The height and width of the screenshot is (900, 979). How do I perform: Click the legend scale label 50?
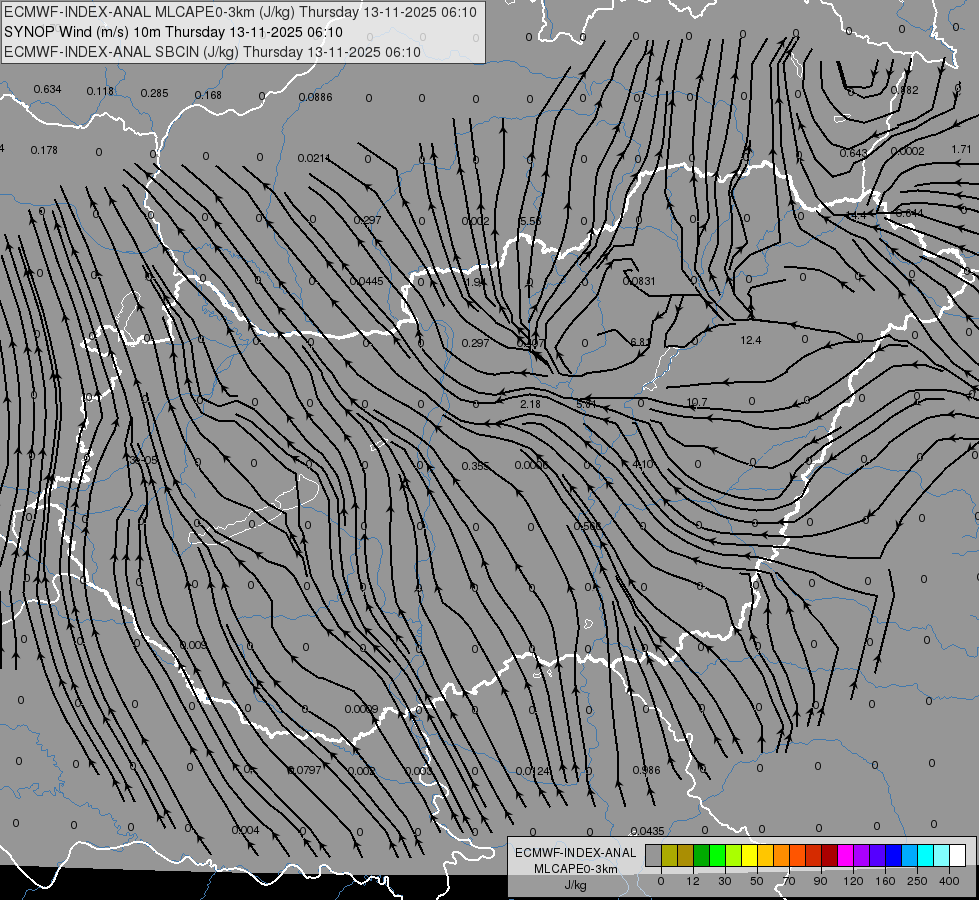pyautogui.click(x=757, y=881)
